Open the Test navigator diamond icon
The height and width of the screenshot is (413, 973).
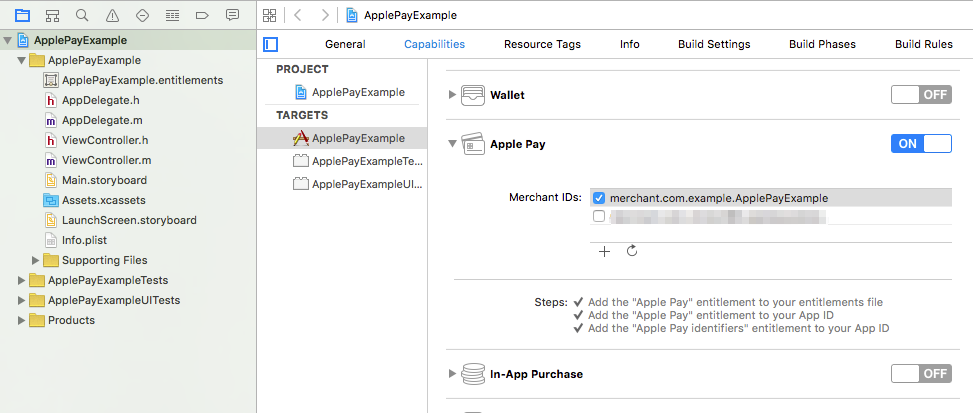142,15
